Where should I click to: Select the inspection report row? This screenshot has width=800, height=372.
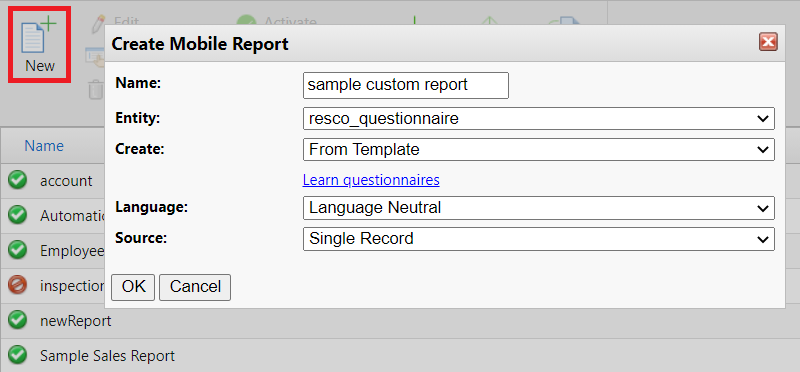52,286
